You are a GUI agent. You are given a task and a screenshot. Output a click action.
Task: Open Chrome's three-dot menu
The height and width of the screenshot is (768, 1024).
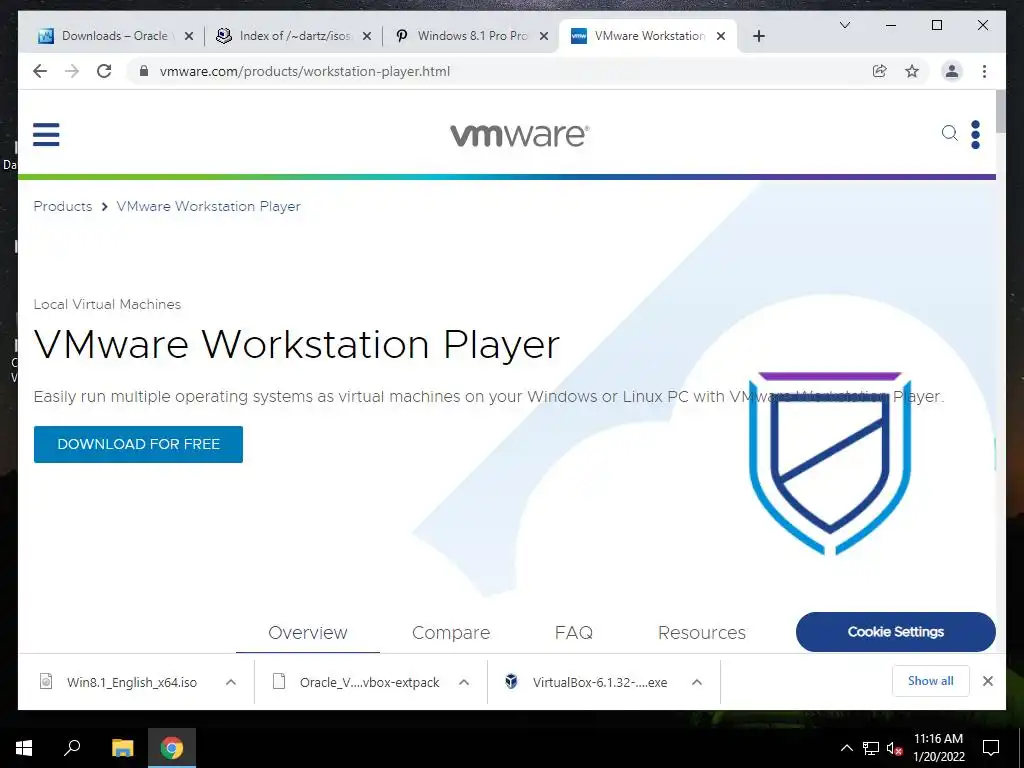coord(984,71)
